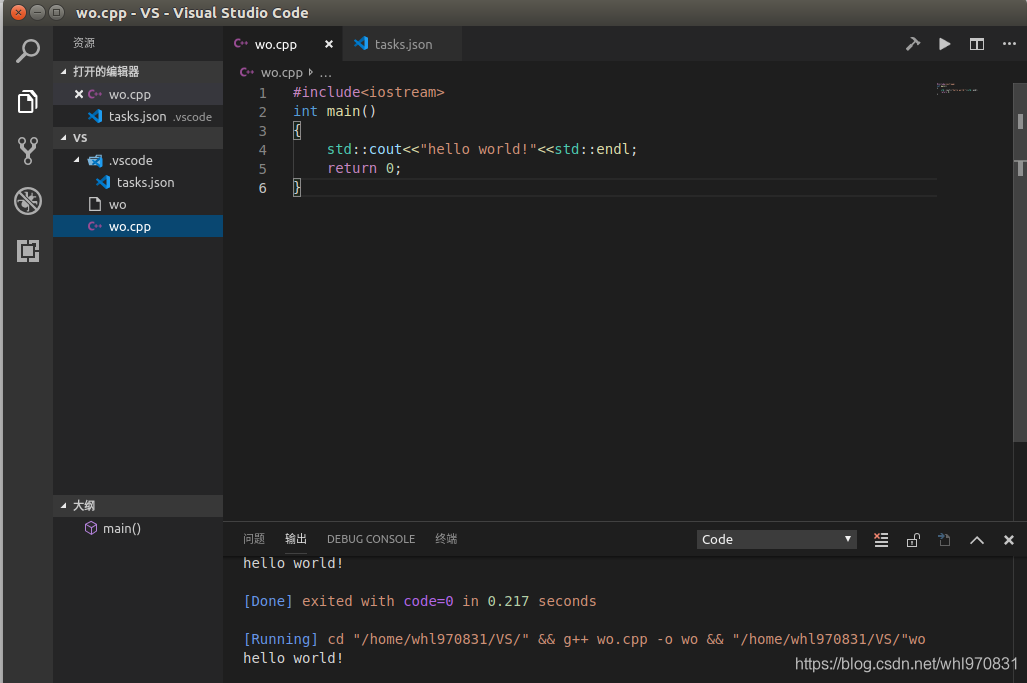Screen dimensions: 1027x683
Task: Select the wo binary file in explorer
Action: coord(138,204)
